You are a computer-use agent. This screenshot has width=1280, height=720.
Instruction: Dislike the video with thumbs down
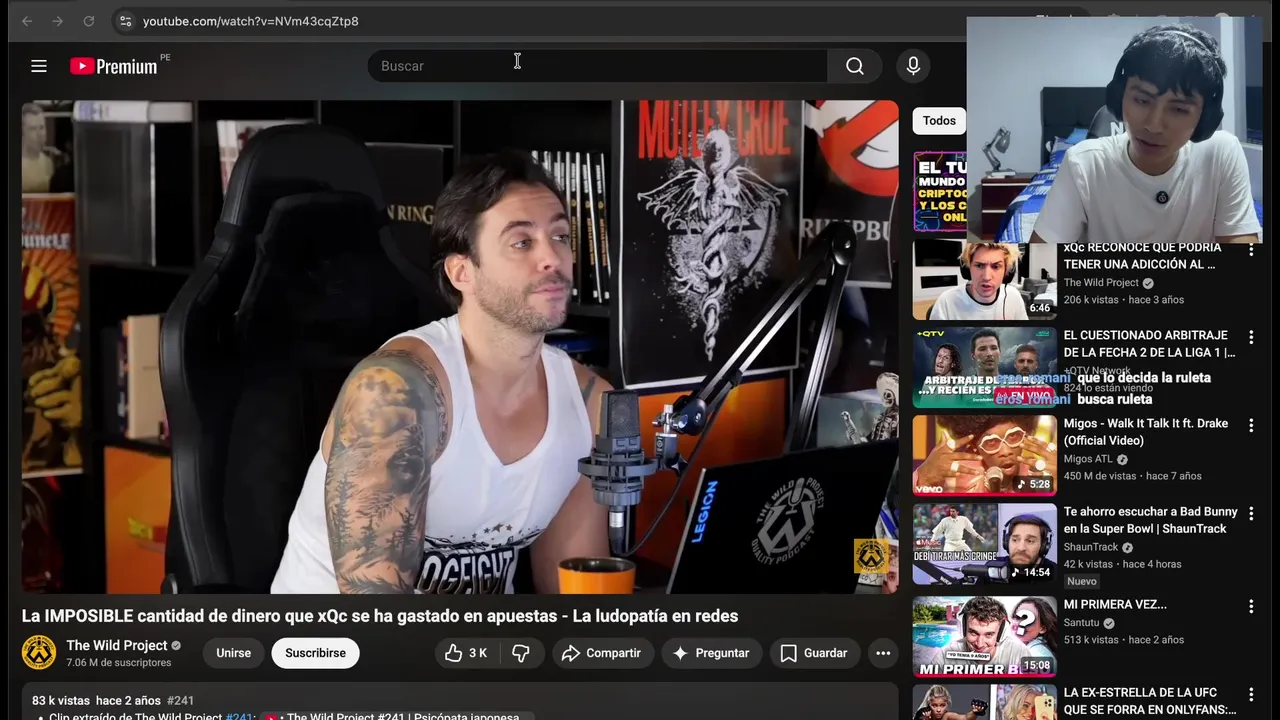(x=521, y=653)
